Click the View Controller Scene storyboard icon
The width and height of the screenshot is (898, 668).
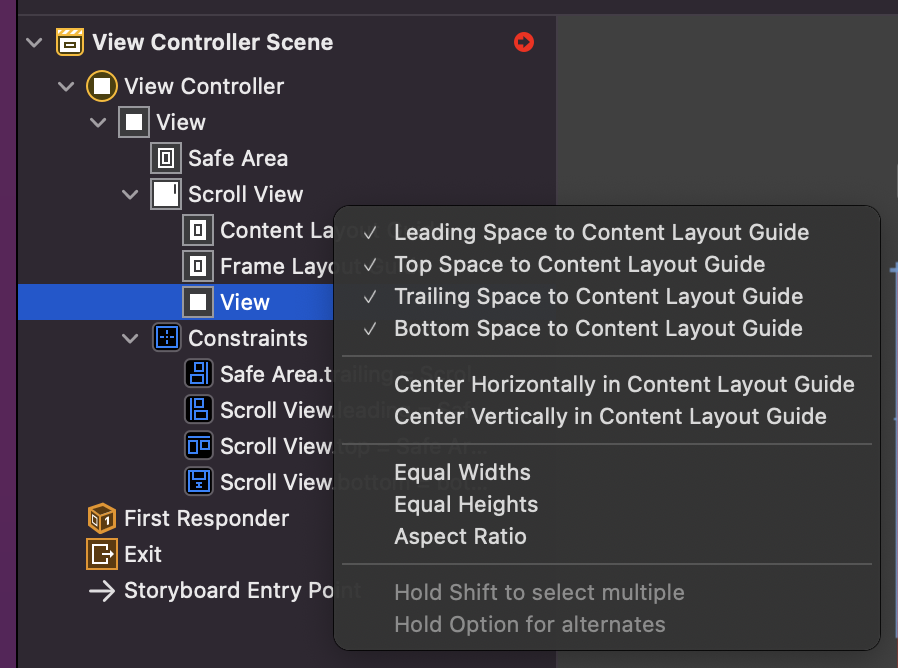(70, 42)
